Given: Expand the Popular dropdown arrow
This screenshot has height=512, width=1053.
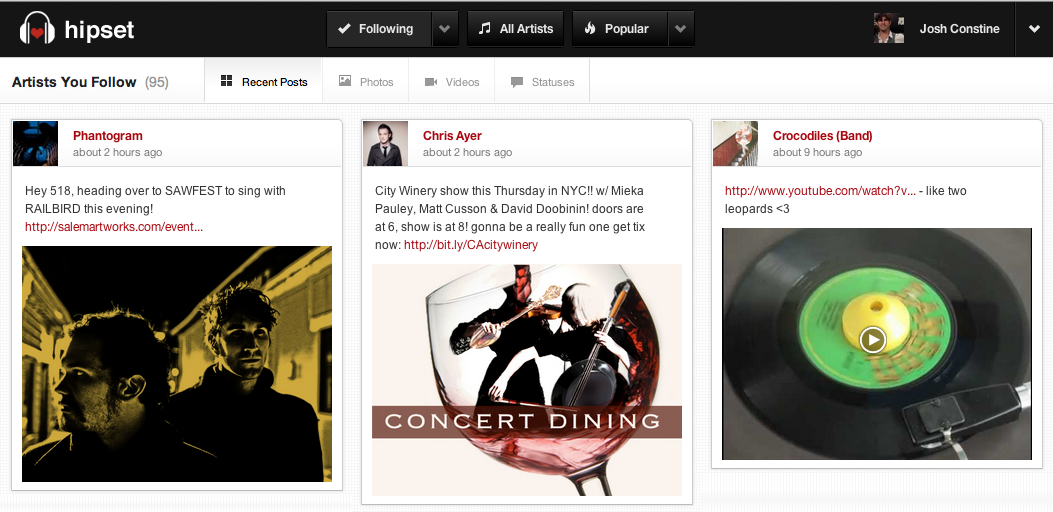Looking at the screenshot, I should tap(681, 29).
